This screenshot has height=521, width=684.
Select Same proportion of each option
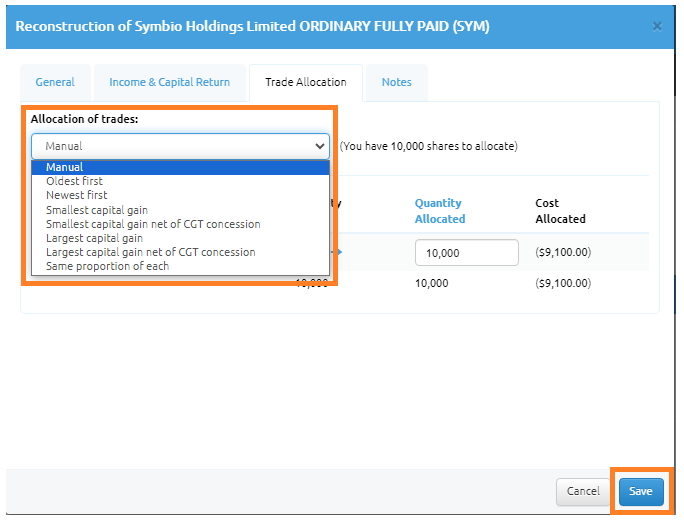107,266
